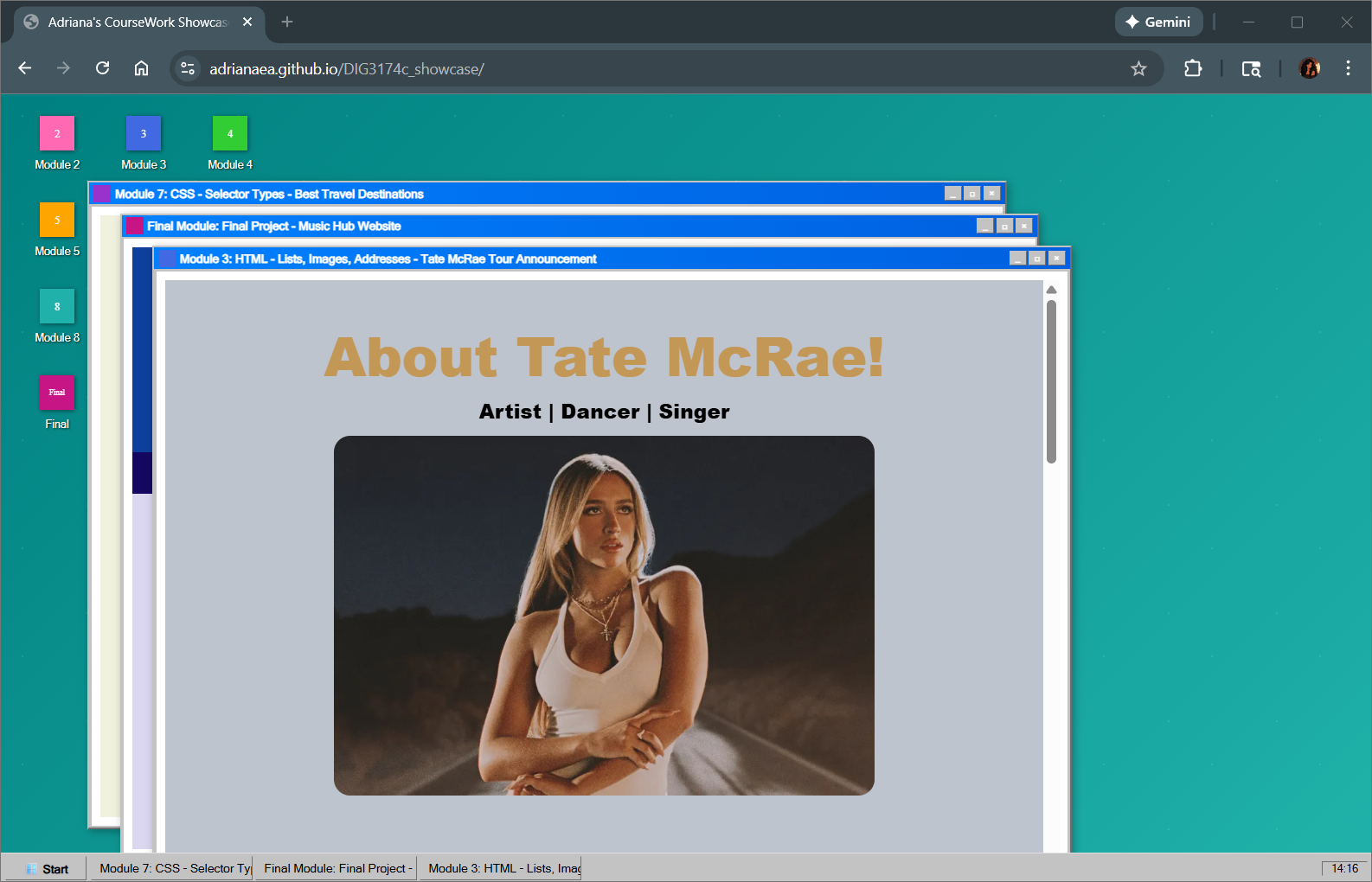Bookmark this page with the star icon
Screen dimensions: 1372x882
click(1138, 68)
